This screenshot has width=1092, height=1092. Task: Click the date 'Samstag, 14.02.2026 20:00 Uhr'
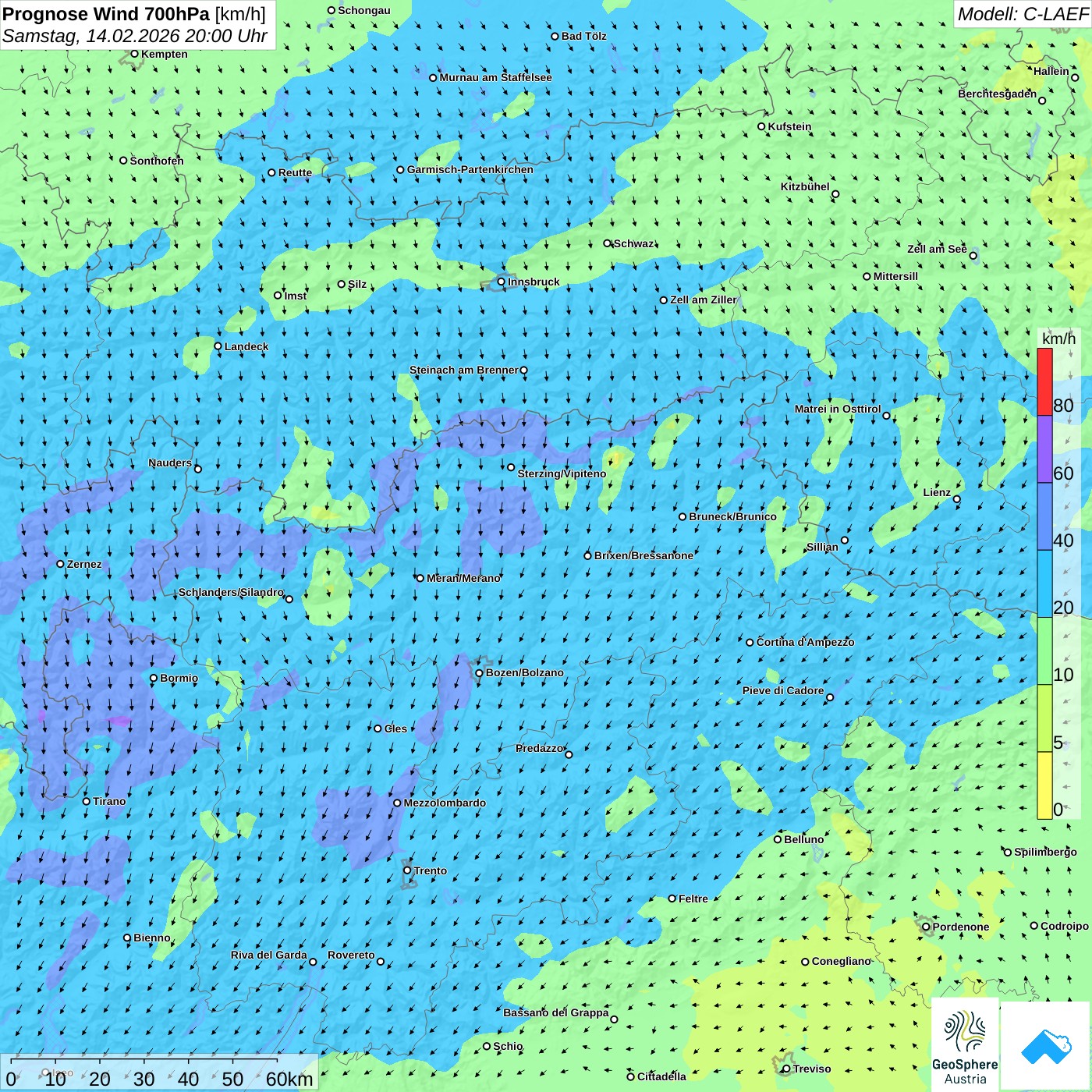tap(135, 36)
